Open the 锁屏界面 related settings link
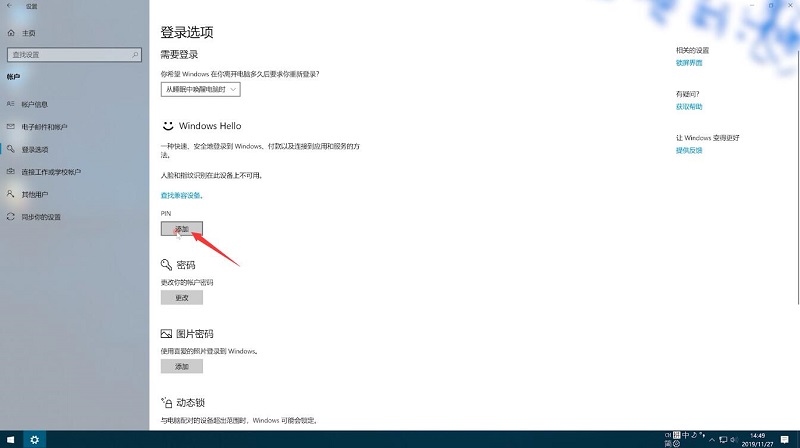The image size is (800, 448). (x=689, y=63)
